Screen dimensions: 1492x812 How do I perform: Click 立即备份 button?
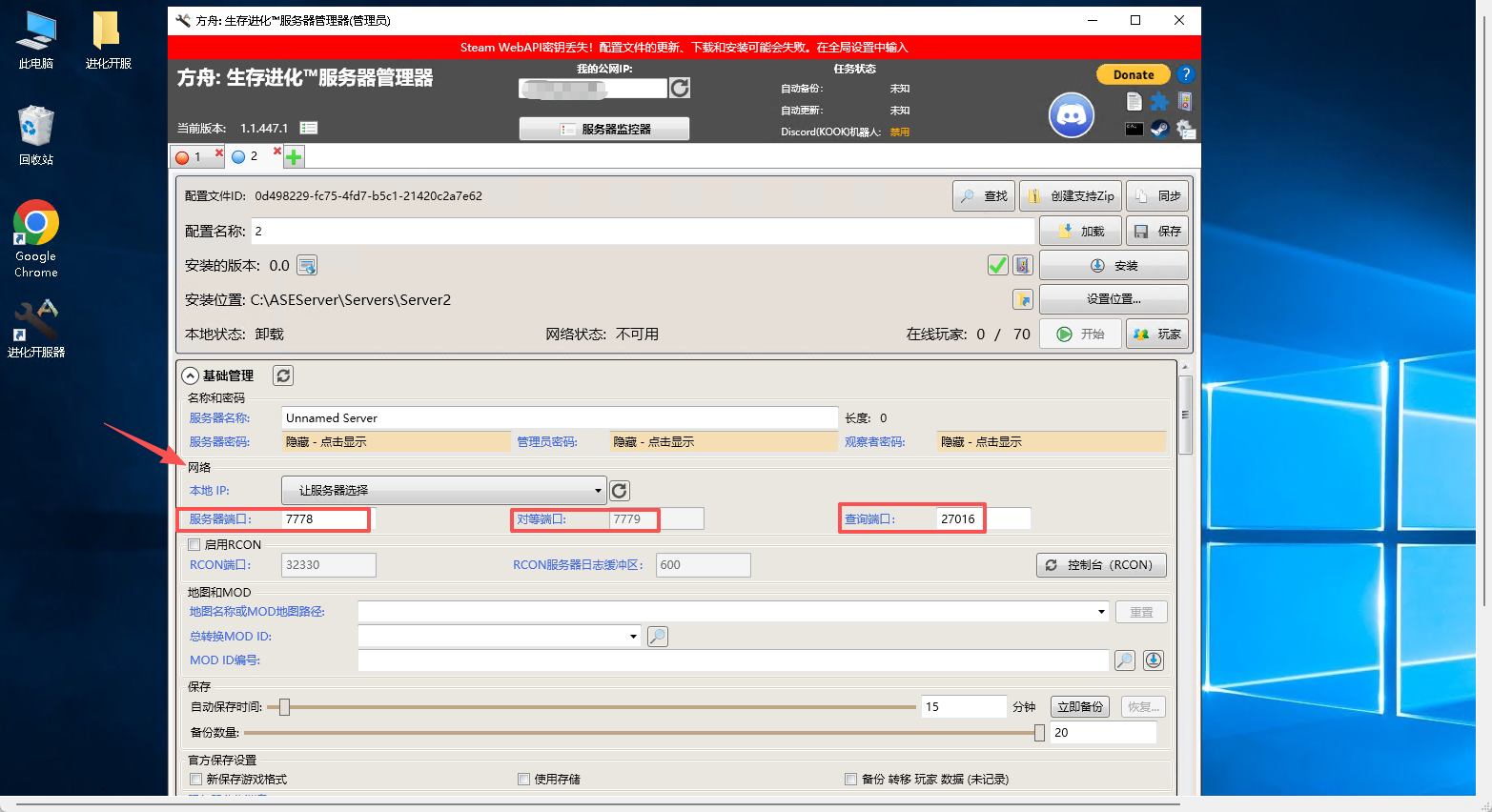click(x=1080, y=707)
